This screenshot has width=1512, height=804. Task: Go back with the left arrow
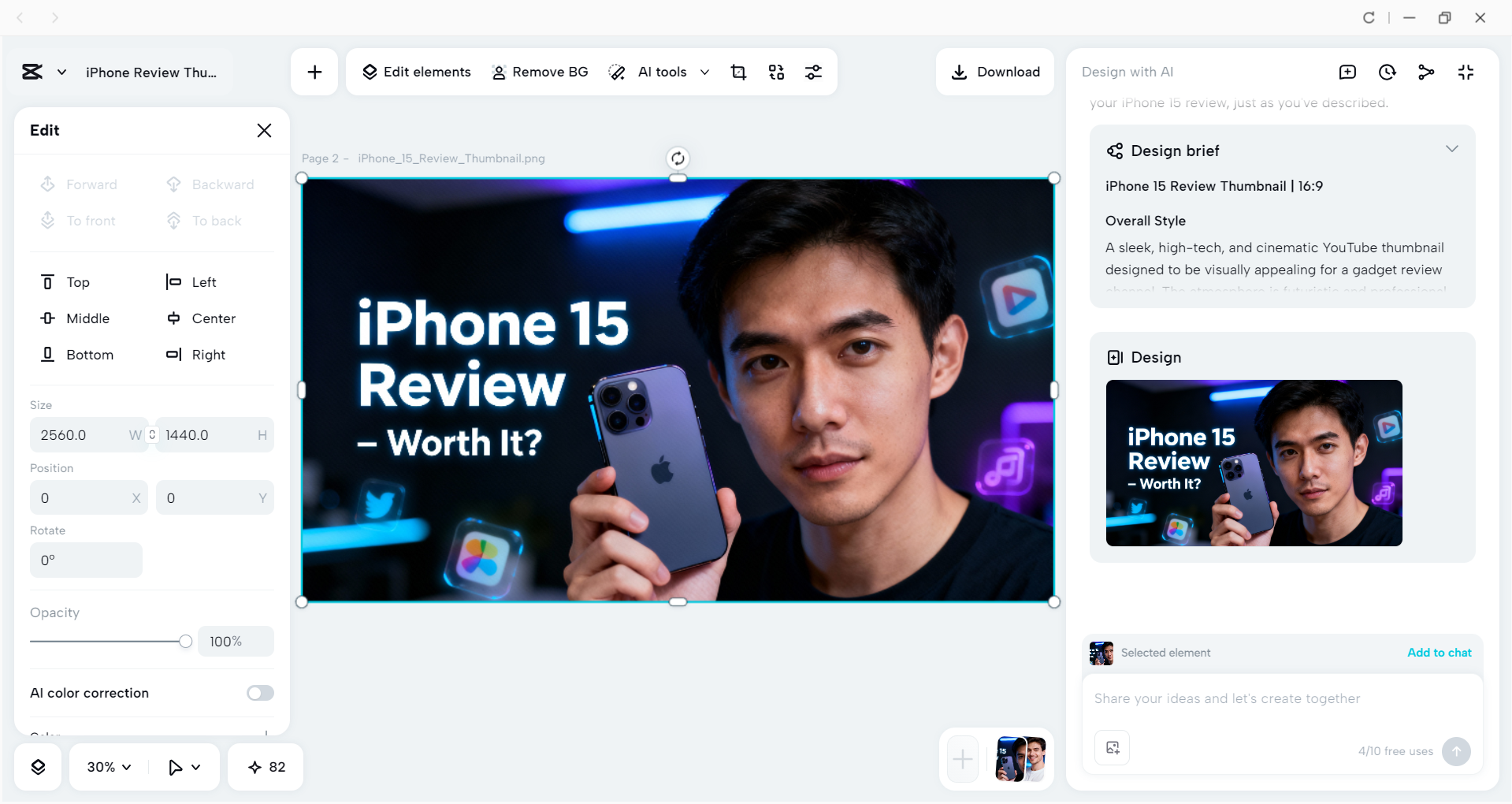pyautogui.click(x=20, y=17)
